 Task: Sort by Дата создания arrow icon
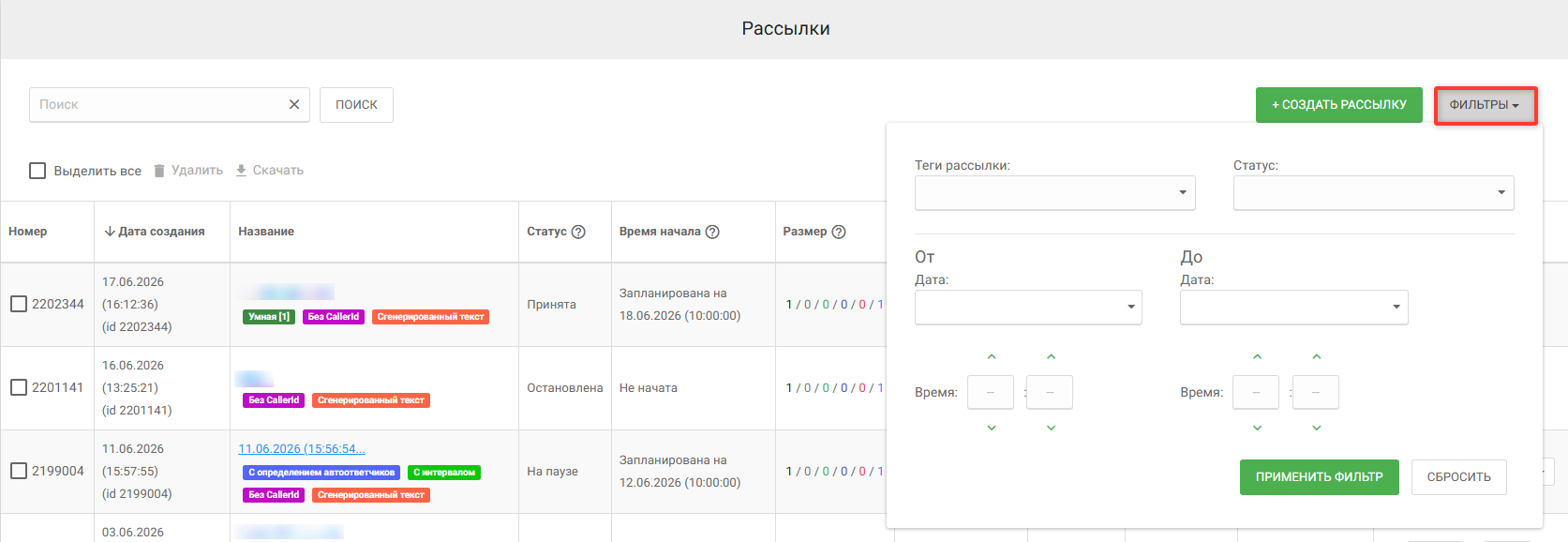click(x=110, y=232)
